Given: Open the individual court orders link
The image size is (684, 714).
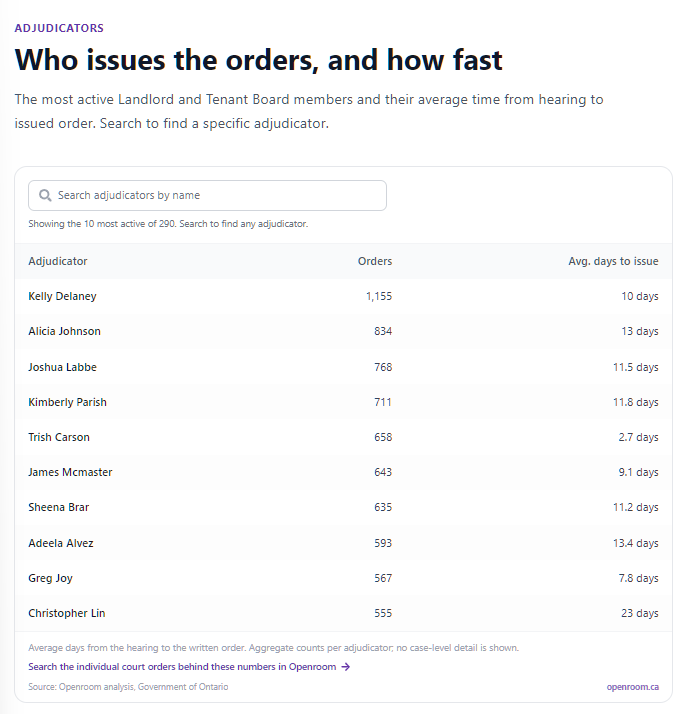Looking at the screenshot, I should coord(189,667).
